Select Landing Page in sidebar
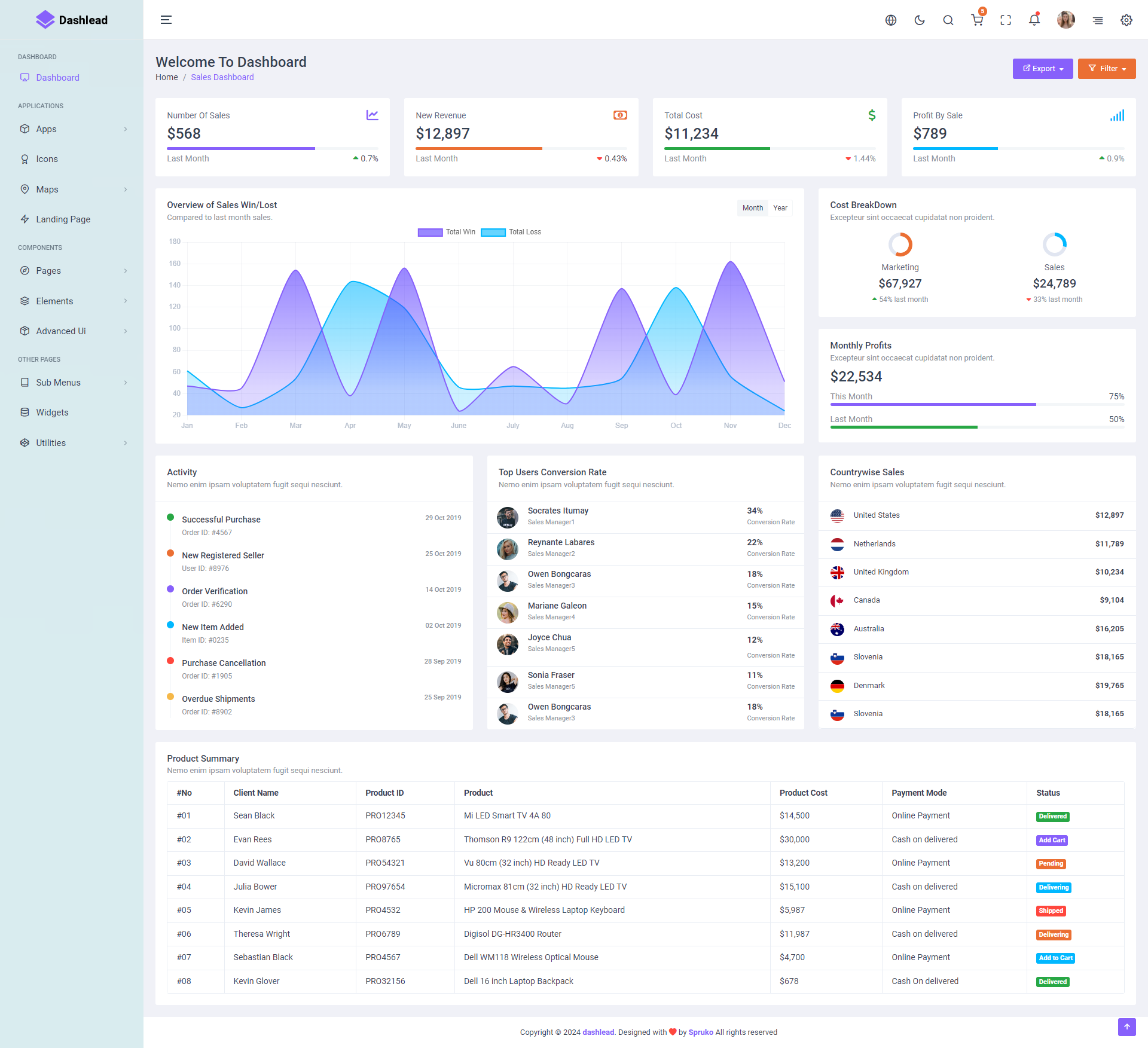Screen dimensions: 1148x1048 pos(63,219)
